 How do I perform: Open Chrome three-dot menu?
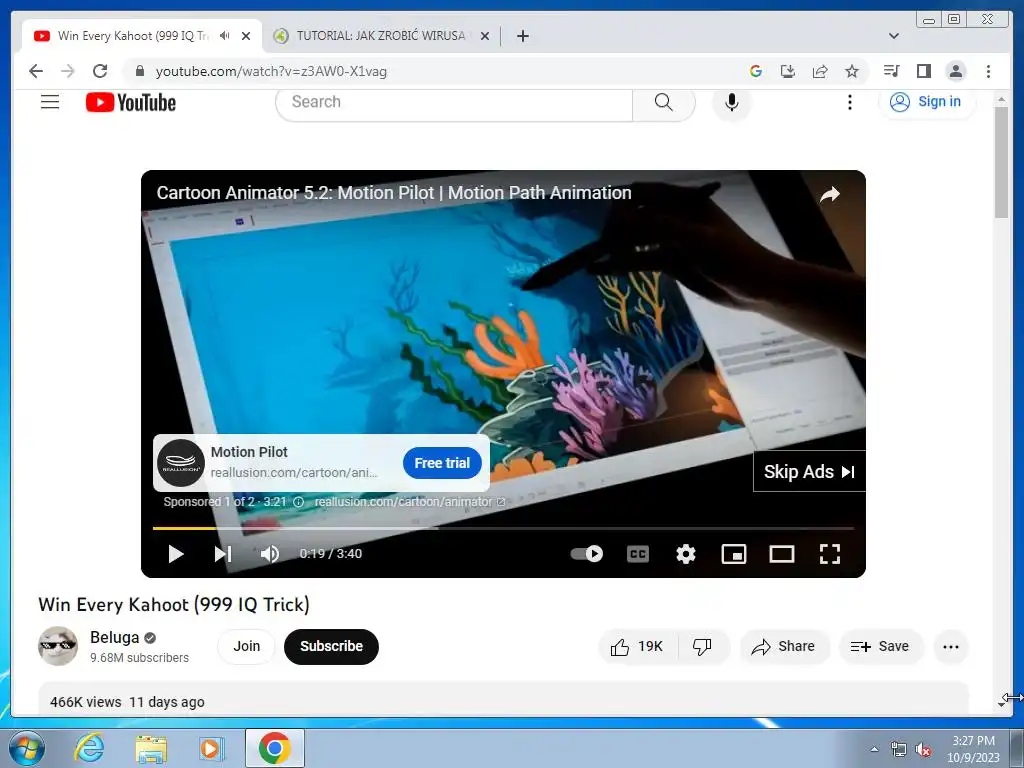pos(988,71)
